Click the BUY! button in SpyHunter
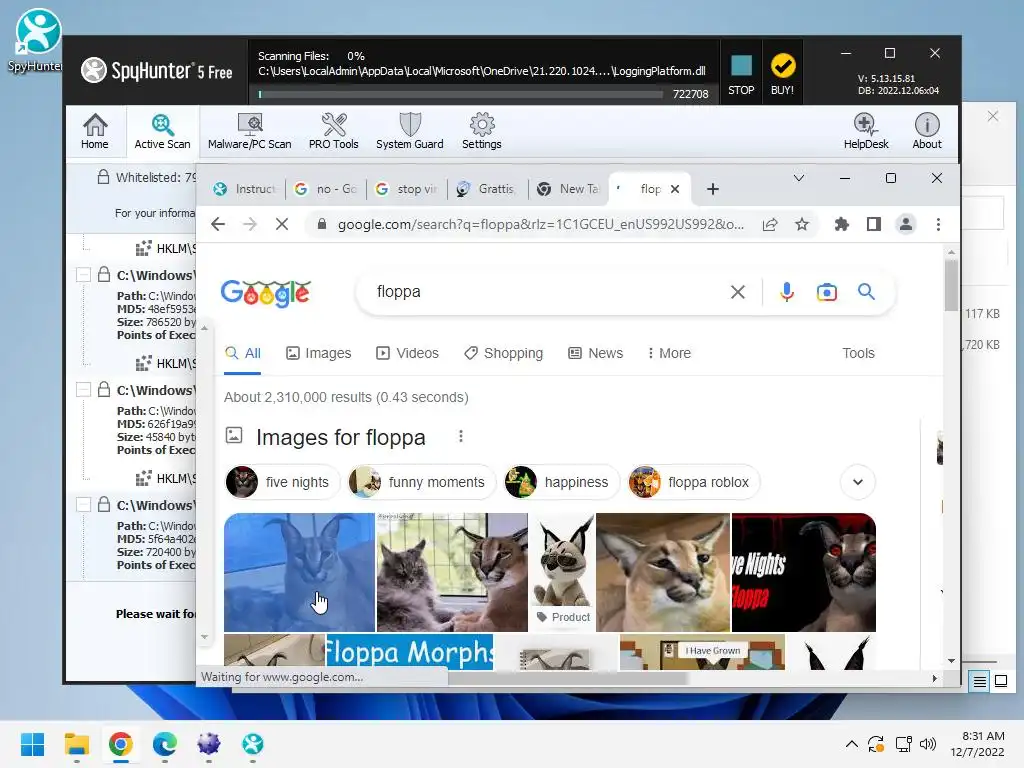The image size is (1024, 768). coord(782,74)
